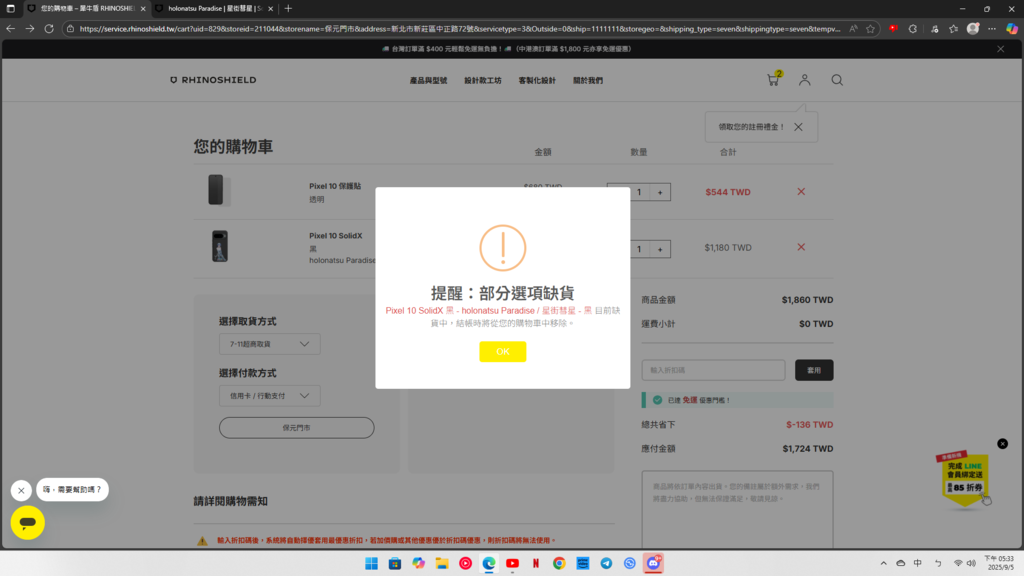
Task: Click the 套用 apply discount button
Action: point(814,370)
